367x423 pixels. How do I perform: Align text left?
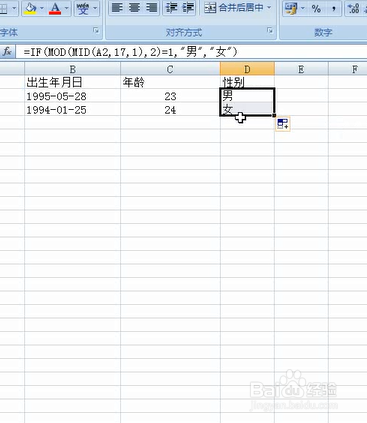(117, 8)
